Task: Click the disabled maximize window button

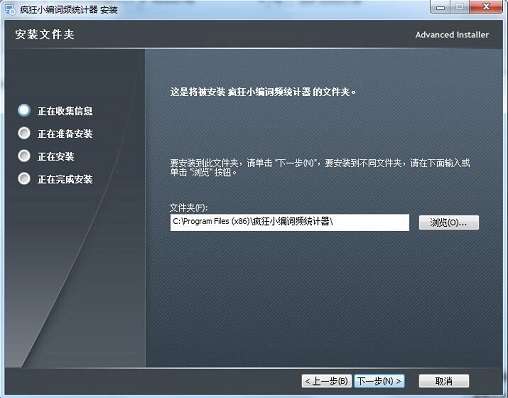Action: 460,7
